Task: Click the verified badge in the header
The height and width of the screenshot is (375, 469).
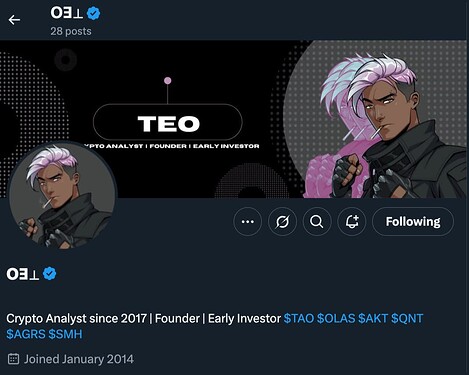Action: point(93,13)
